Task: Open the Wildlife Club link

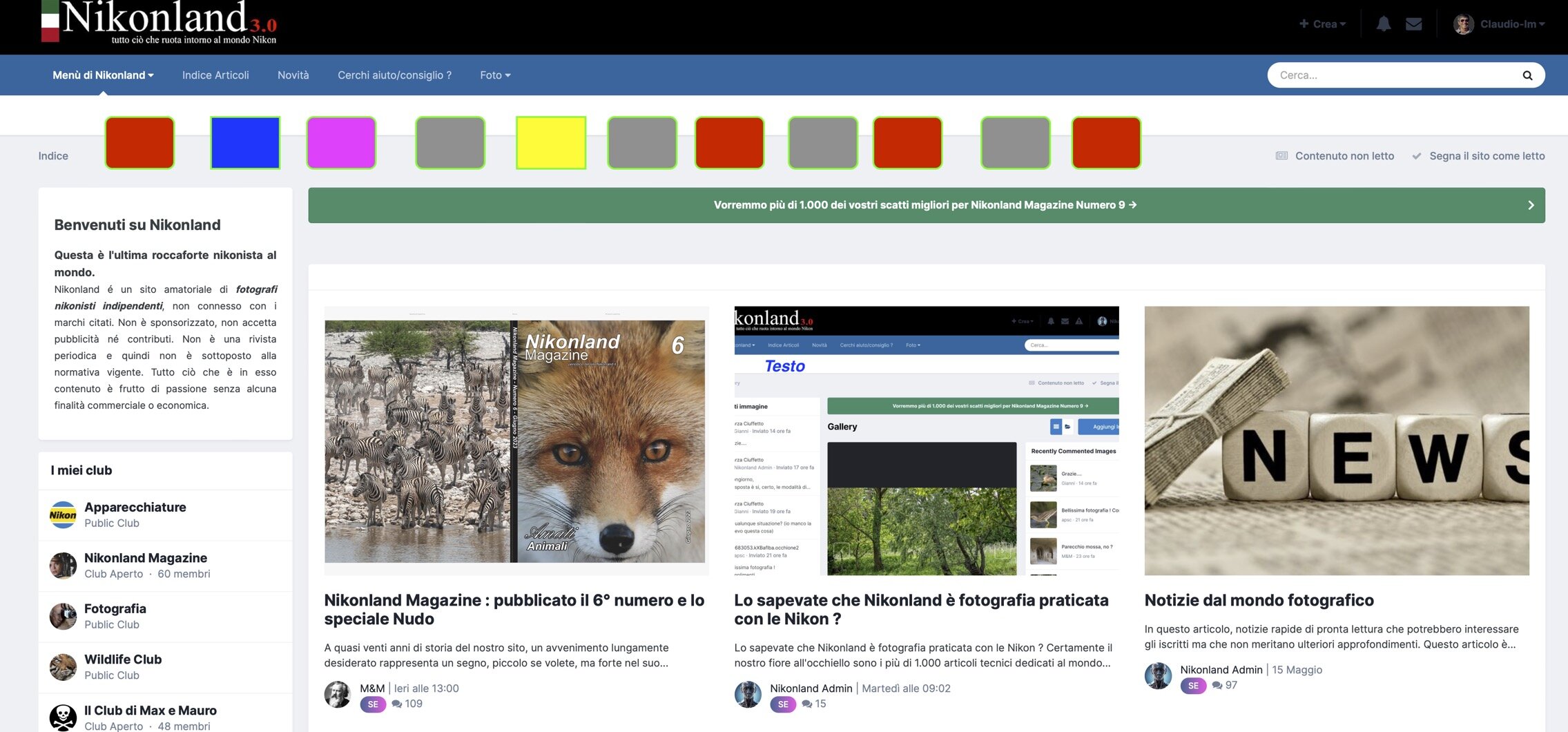Action: 123,659
